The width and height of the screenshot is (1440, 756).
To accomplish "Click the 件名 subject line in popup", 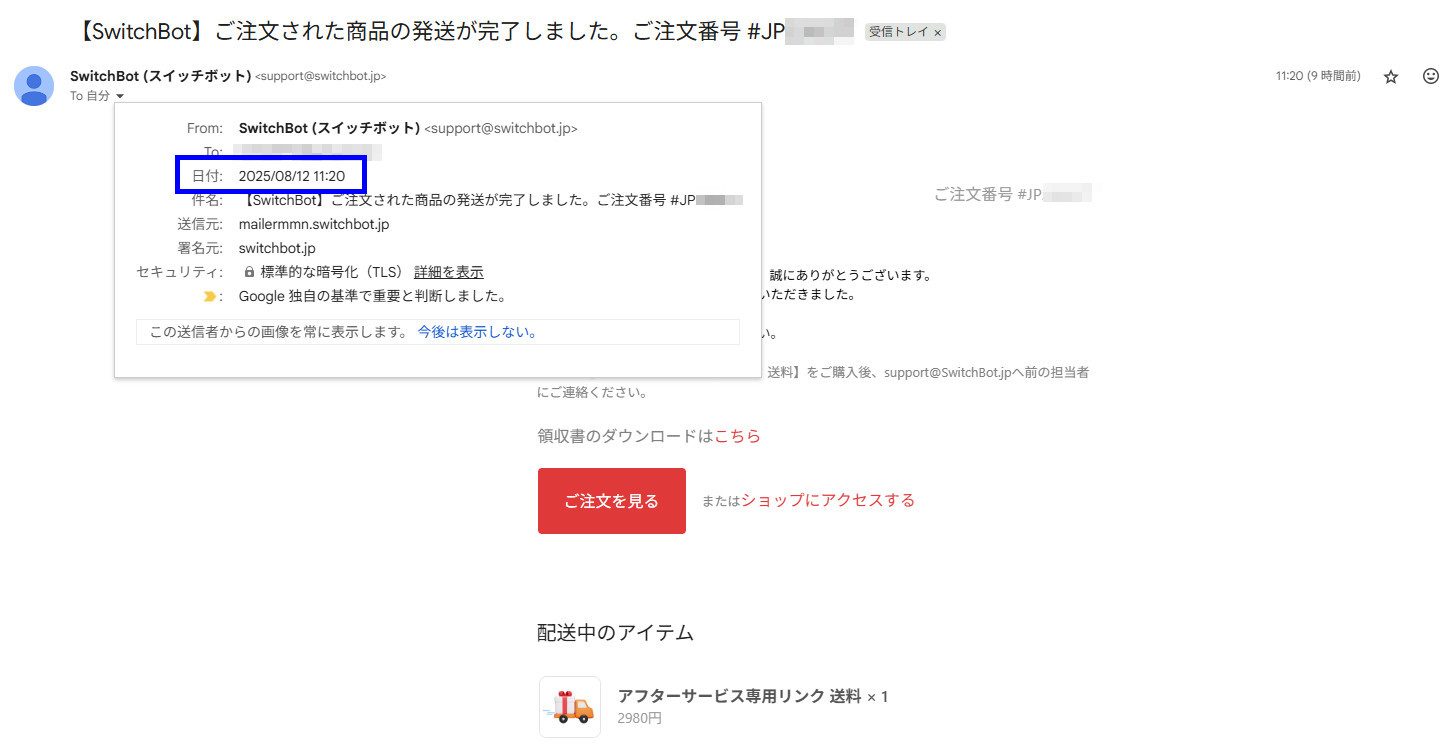I will click(491, 200).
